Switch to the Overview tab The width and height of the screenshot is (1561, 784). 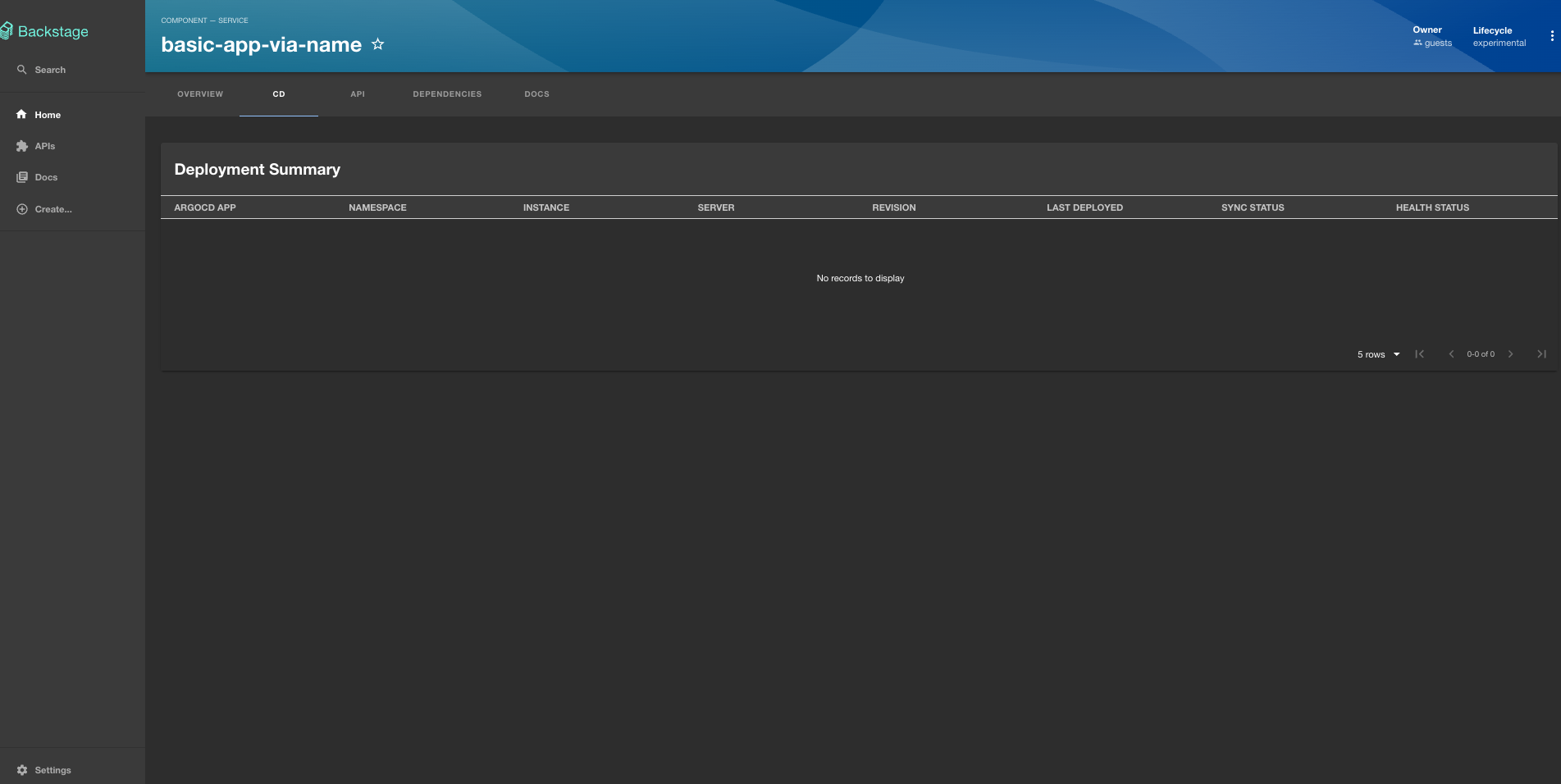200,94
